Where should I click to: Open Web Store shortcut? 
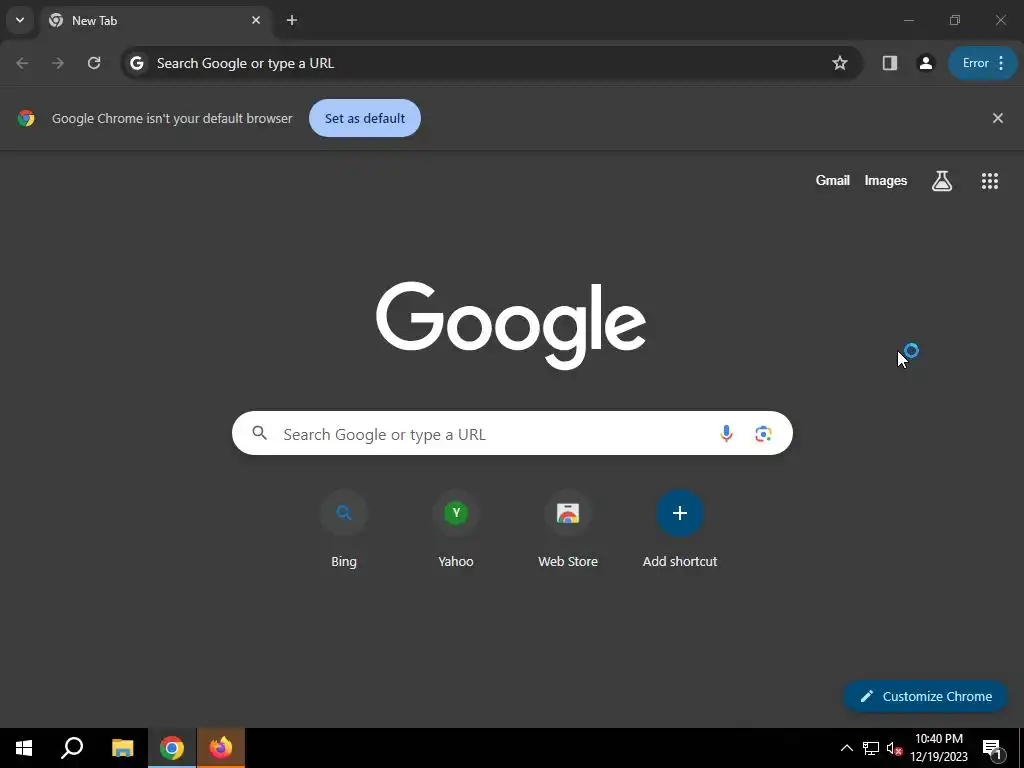(x=568, y=530)
